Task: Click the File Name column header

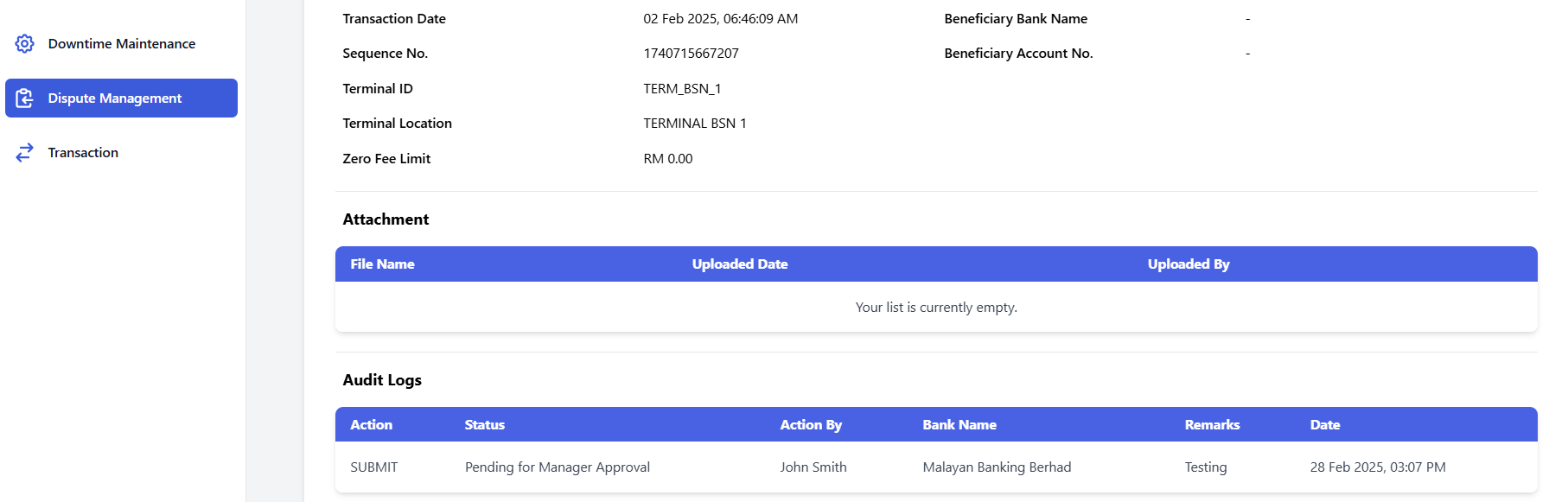Action: pyautogui.click(x=382, y=264)
